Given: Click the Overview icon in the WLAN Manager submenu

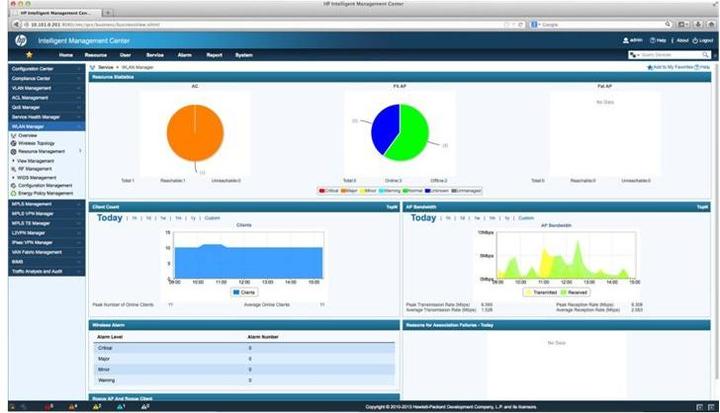Looking at the screenshot, I should pos(14,136).
